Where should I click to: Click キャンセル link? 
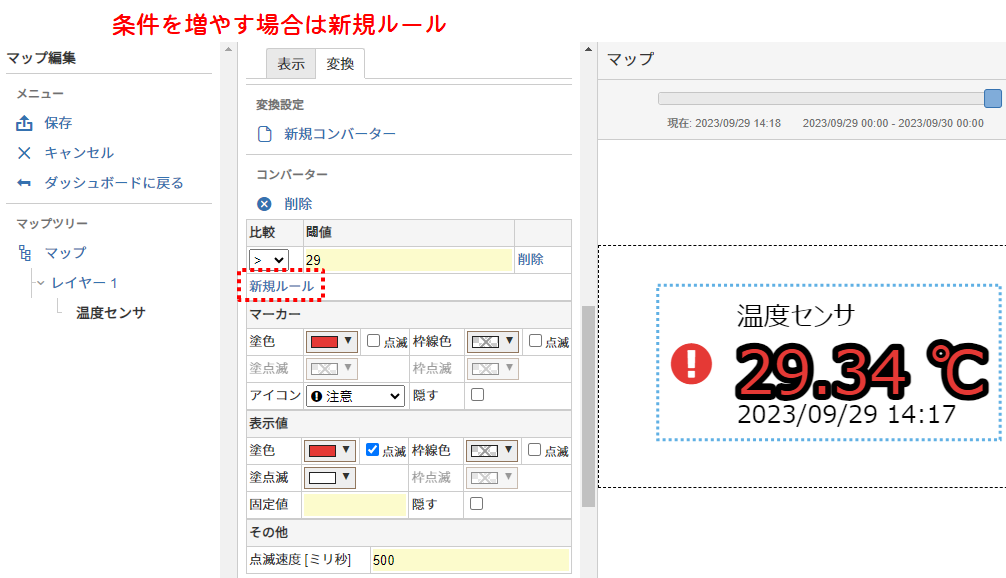coord(79,153)
